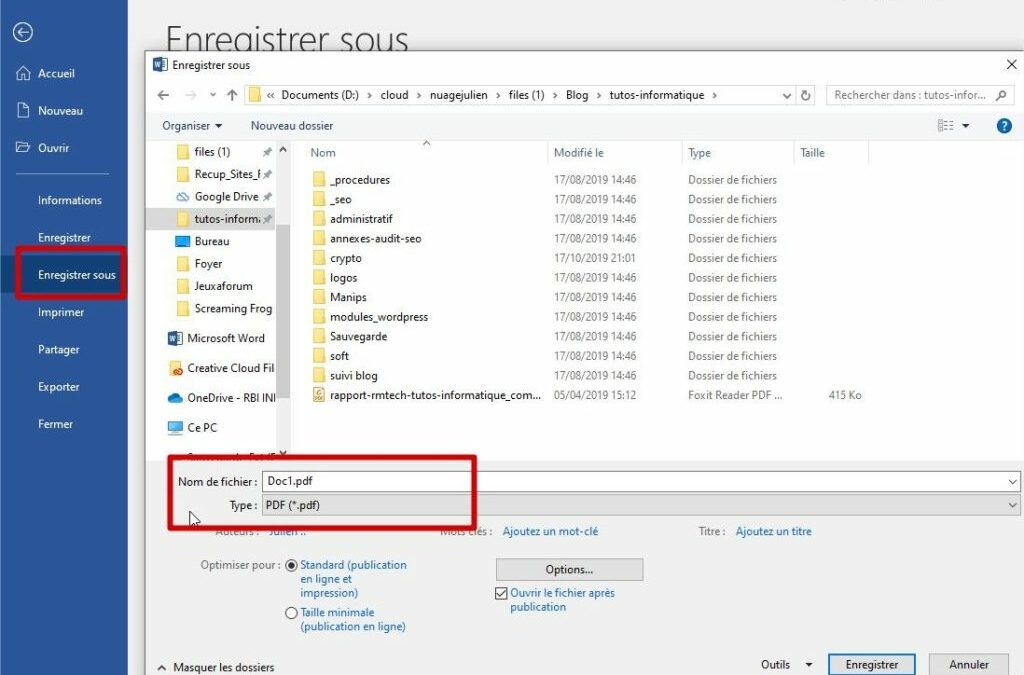The height and width of the screenshot is (675, 1024).
Task: Check Ouvrir le fichier après publication
Action: tap(499, 592)
